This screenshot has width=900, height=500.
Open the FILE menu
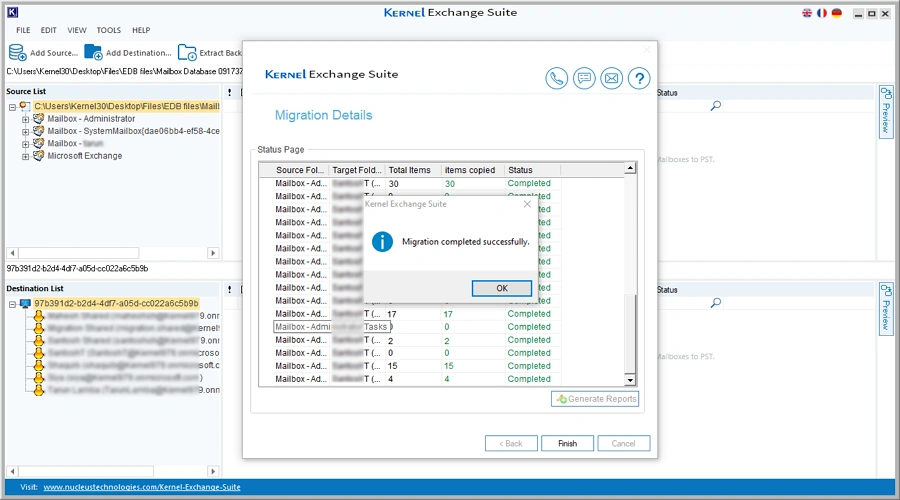click(x=23, y=31)
